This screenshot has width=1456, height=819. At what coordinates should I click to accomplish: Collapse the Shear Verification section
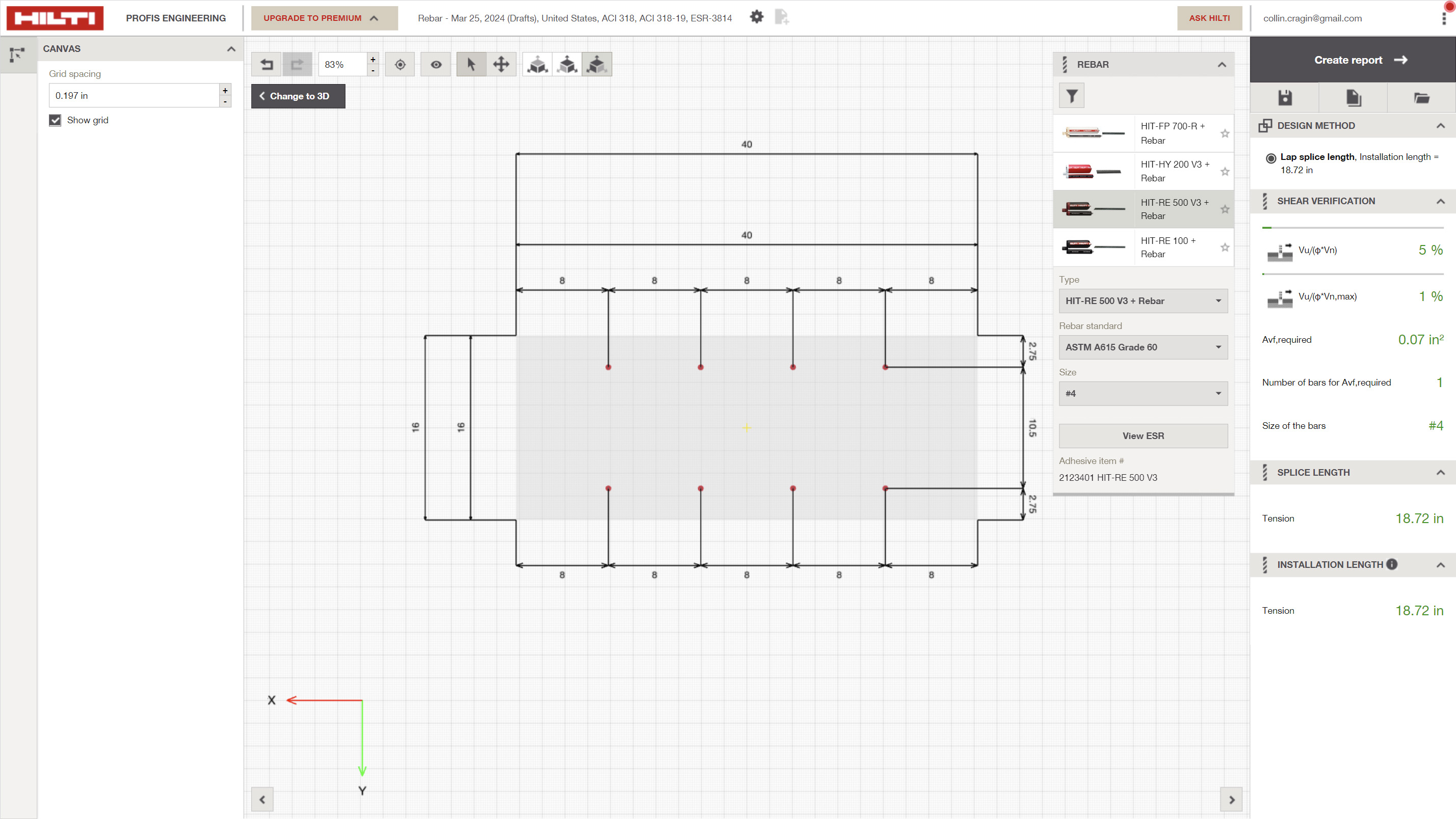(1440, 202)
